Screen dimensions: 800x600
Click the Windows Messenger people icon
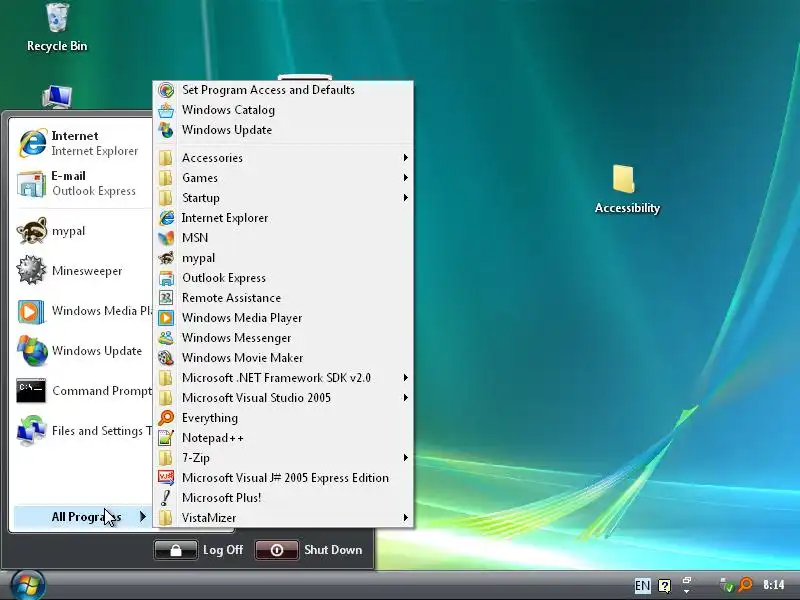[166, 338]
